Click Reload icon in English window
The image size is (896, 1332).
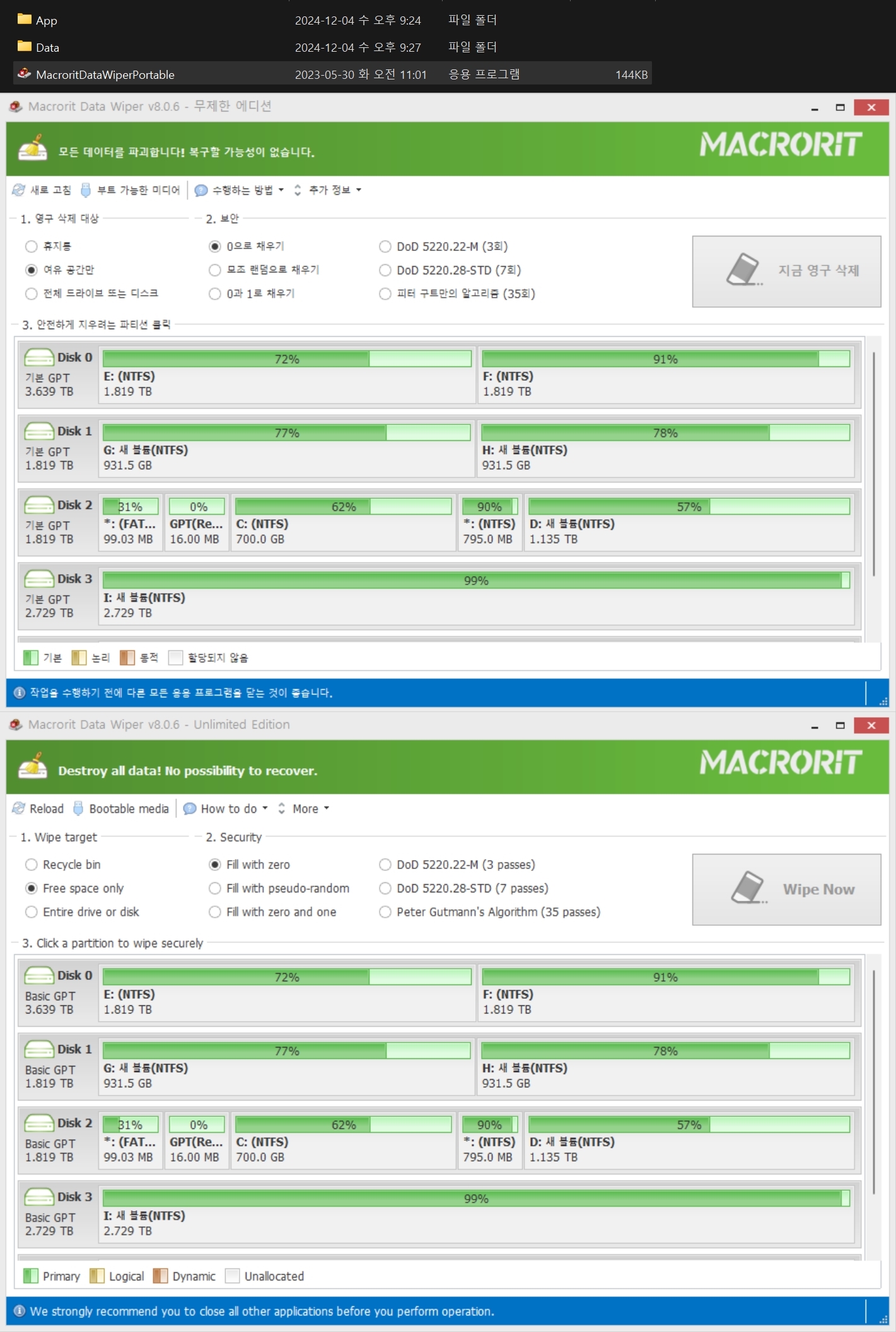(x=19, y=808)
